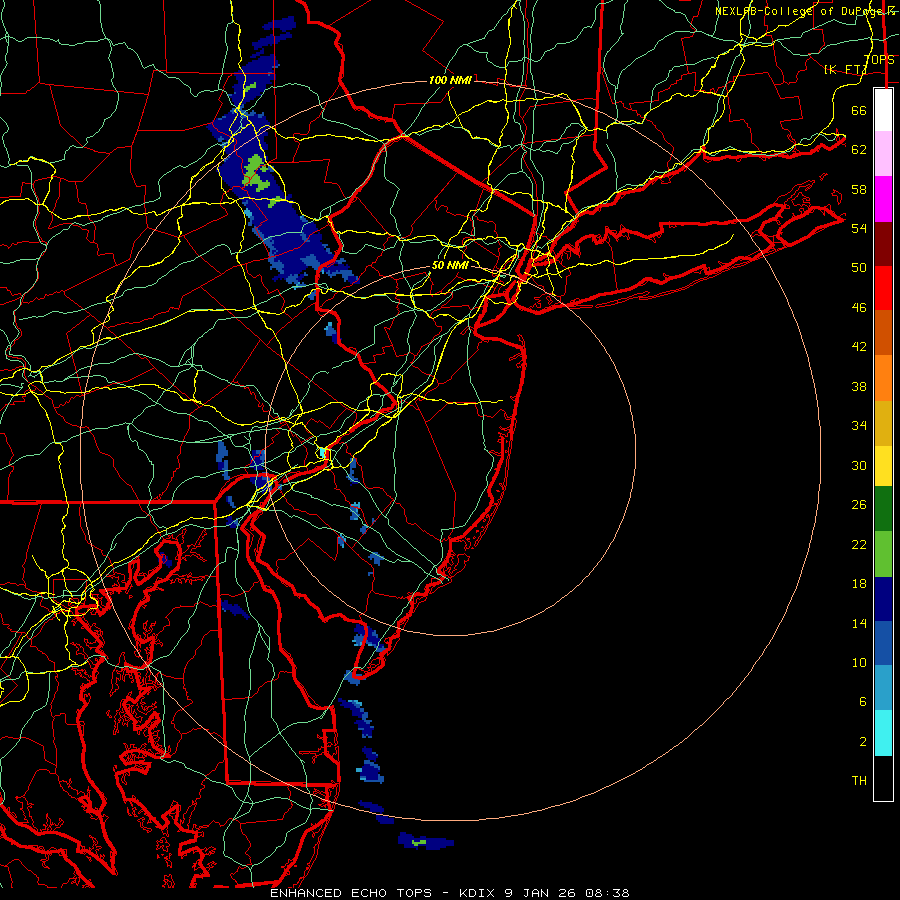Click the black TH threshold legend band
Image resolution: width=900 pixels, height=900 pixels.
[883, 778]
